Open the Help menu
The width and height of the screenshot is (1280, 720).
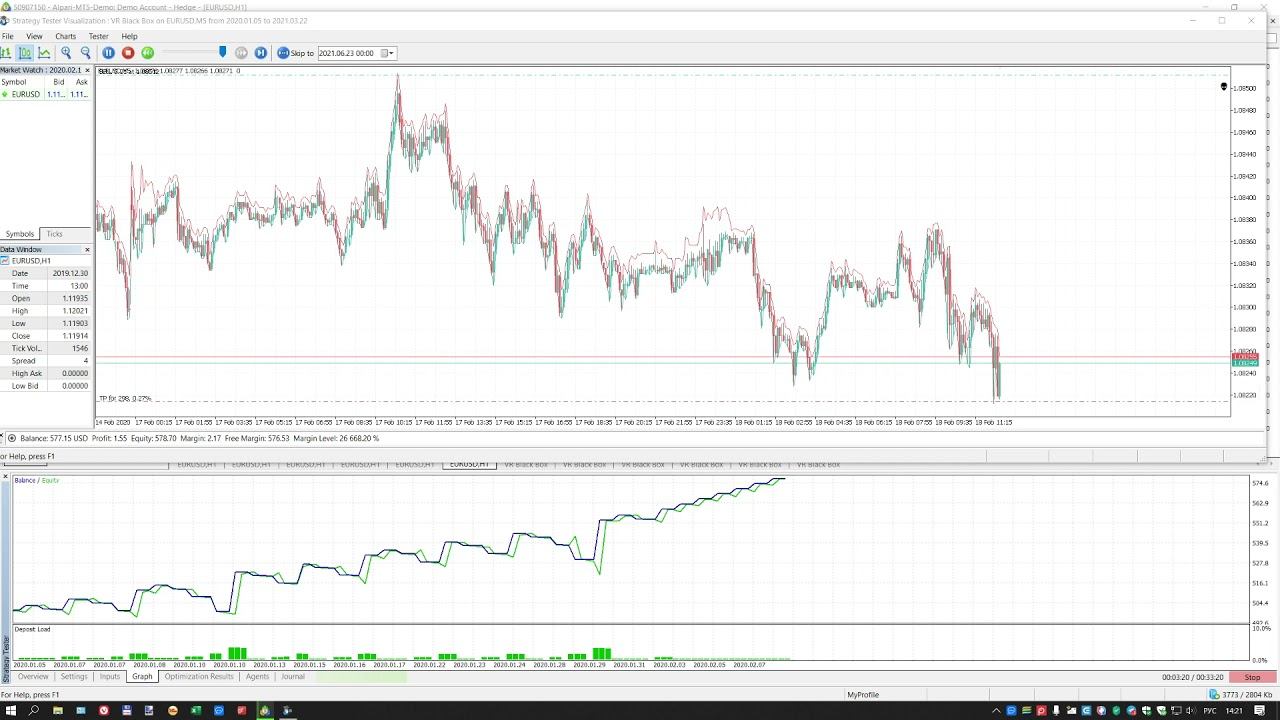(x=129, y=36)
